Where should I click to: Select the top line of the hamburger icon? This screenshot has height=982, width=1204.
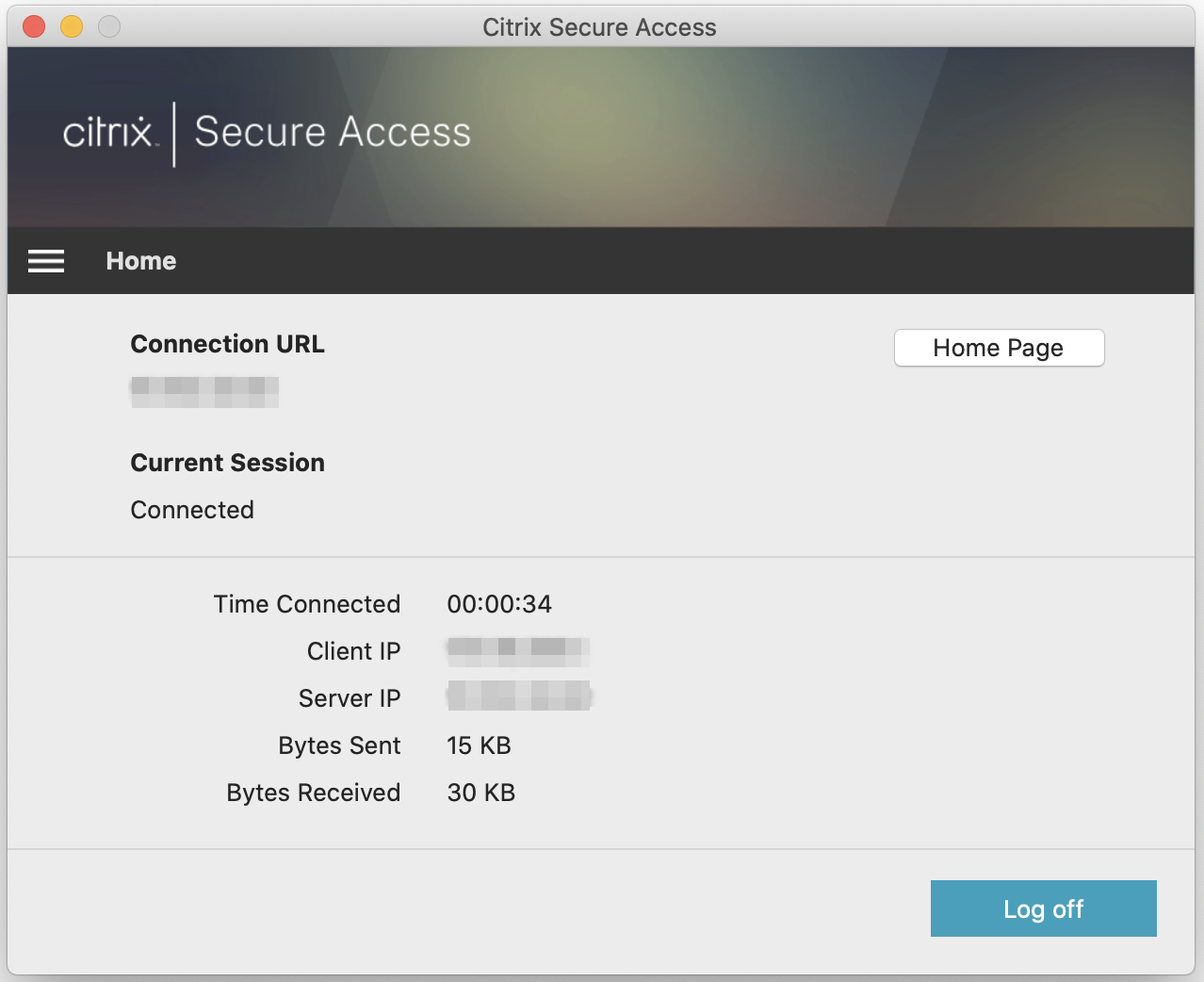(x=45, y=251)
